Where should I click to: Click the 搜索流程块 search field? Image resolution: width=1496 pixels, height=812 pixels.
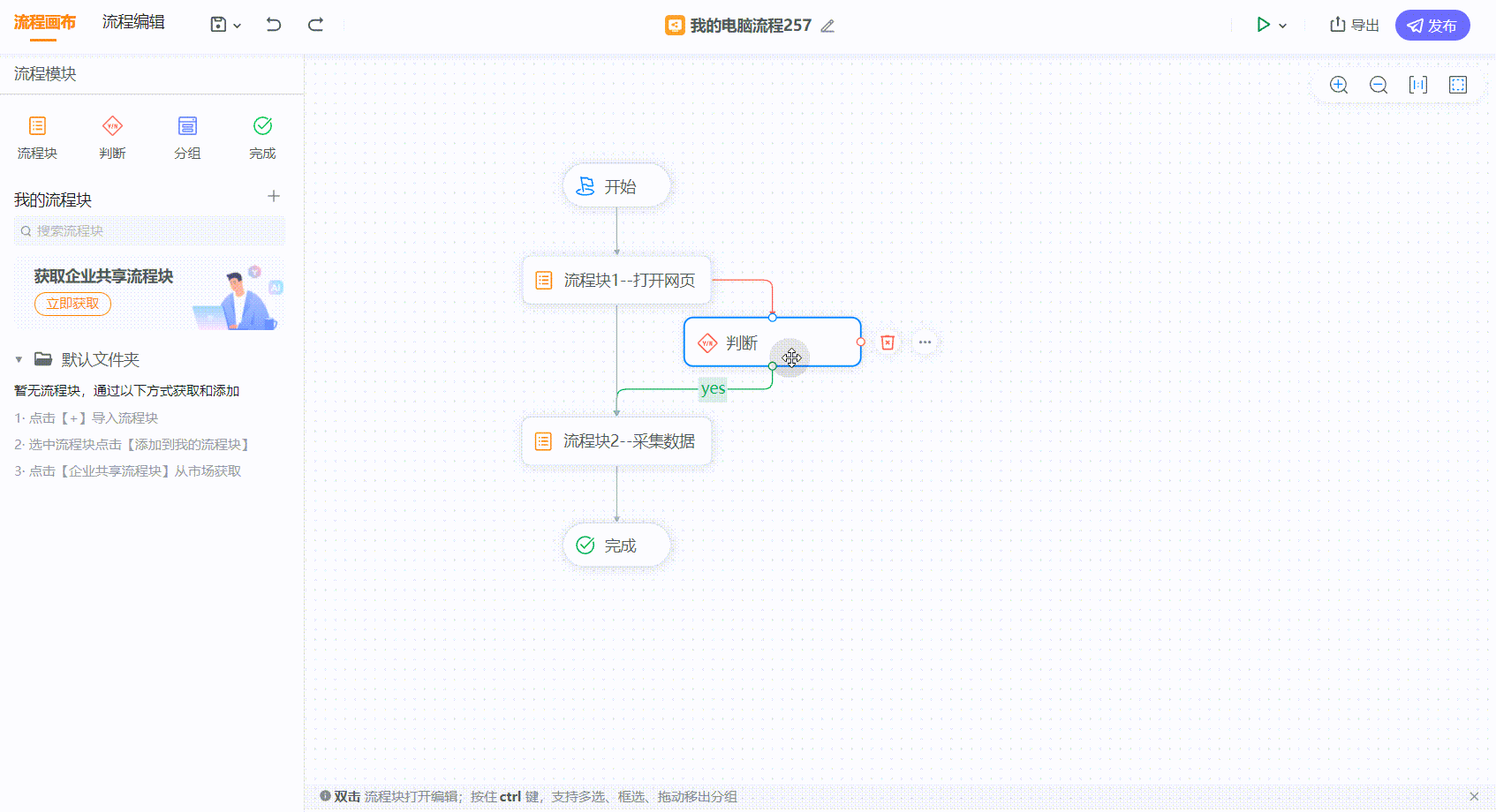click(149, 231)
